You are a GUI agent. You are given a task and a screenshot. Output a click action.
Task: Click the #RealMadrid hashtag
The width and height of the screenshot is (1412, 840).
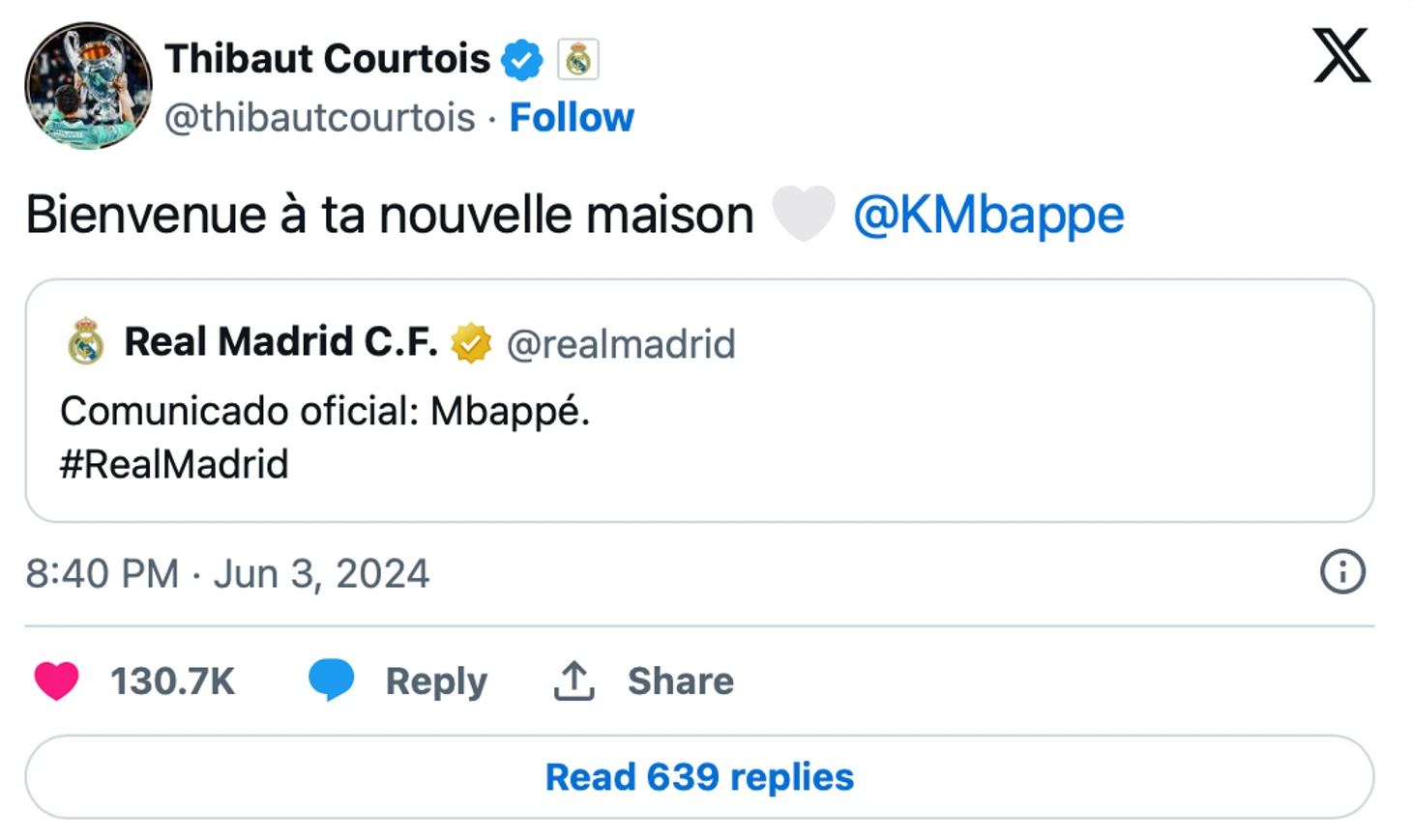tap(174, 465)
